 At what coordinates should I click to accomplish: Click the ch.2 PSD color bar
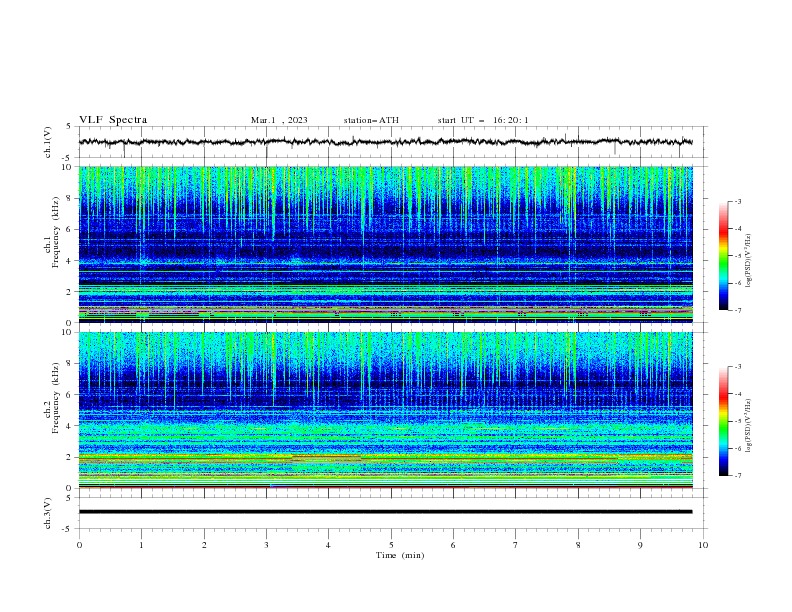click(x=723, y=421)
